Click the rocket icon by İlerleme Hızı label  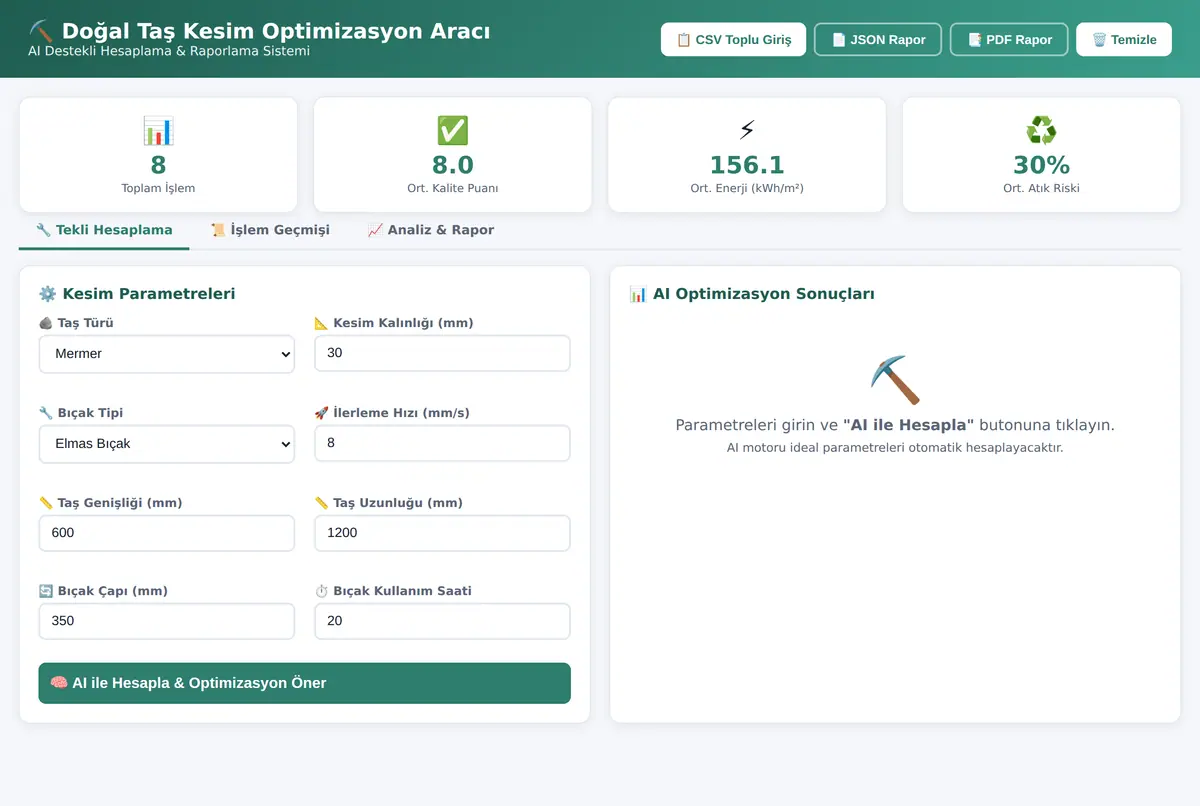click(x=321, y=413)
